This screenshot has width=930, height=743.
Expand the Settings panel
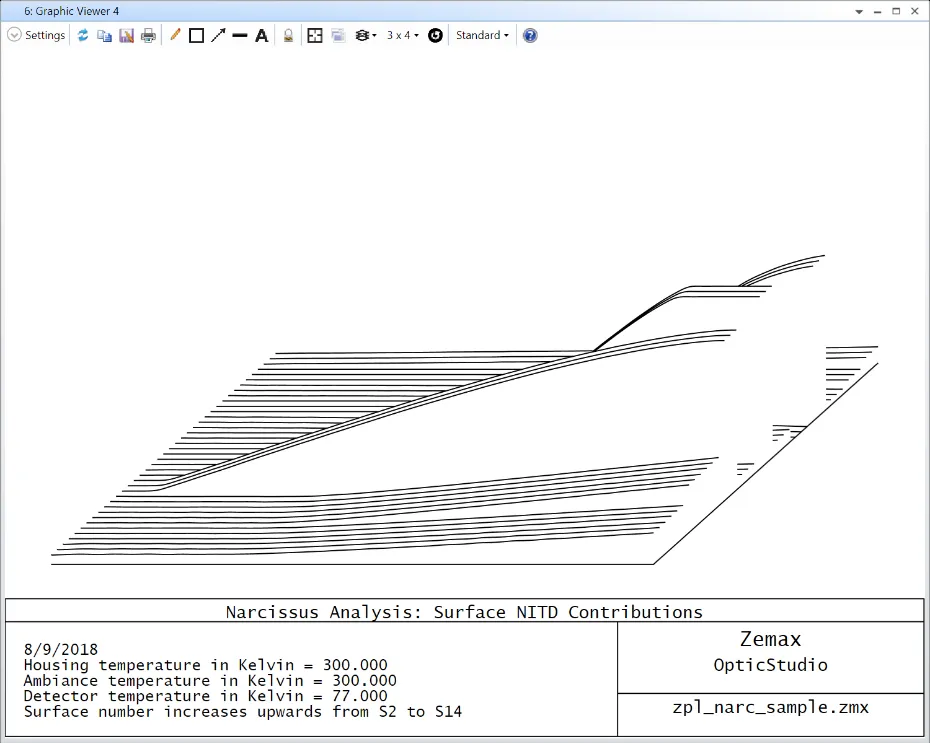pyautogui.click(x=36, y=35)
